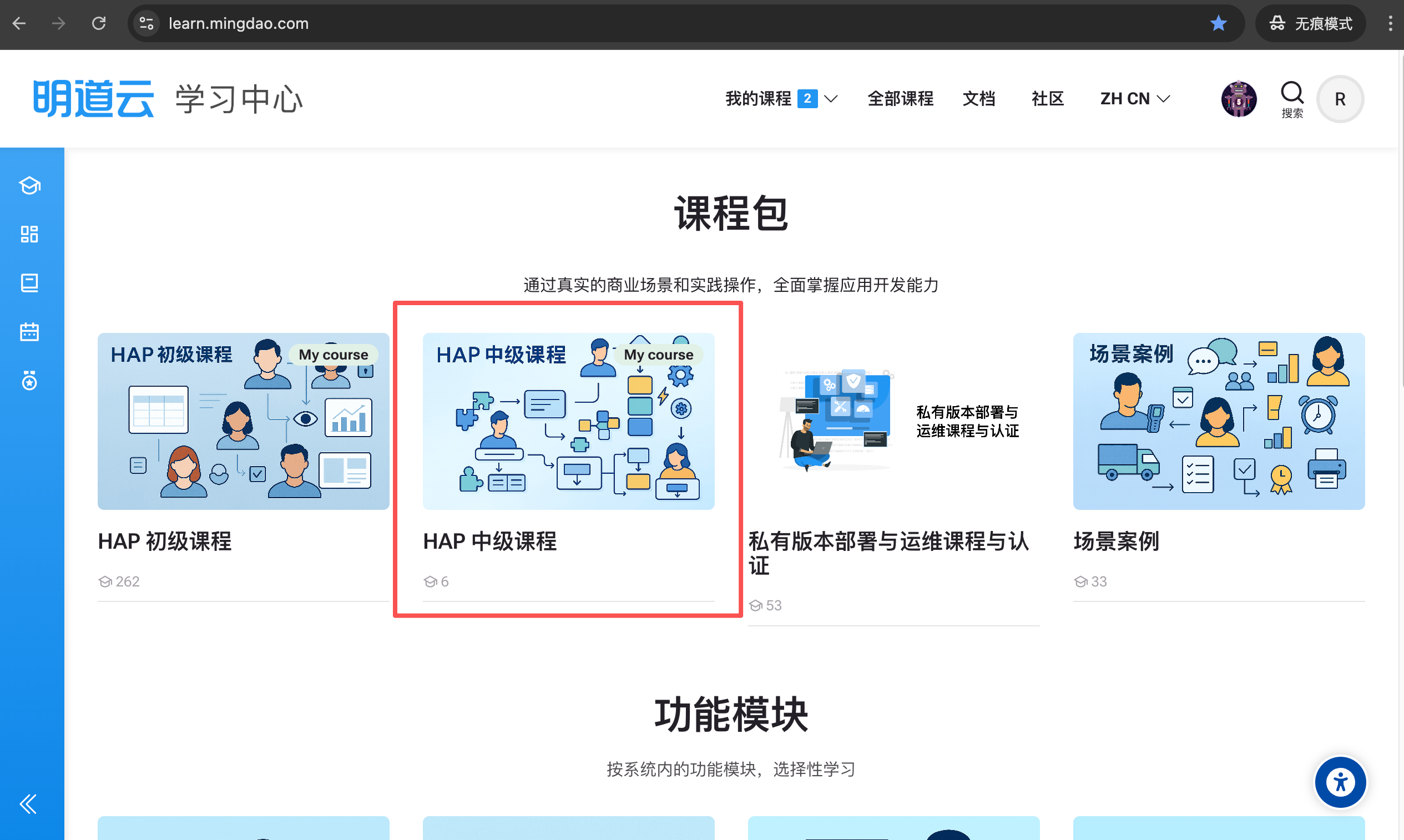
Task: Open 社区 navigation link
Action: pos(1047,99)
